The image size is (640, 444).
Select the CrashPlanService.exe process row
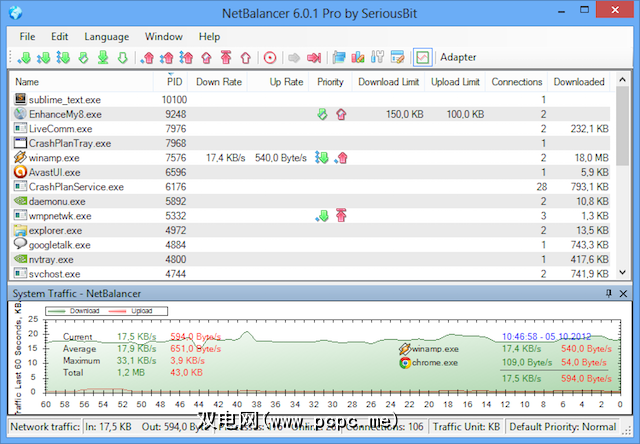coord(76,186)
